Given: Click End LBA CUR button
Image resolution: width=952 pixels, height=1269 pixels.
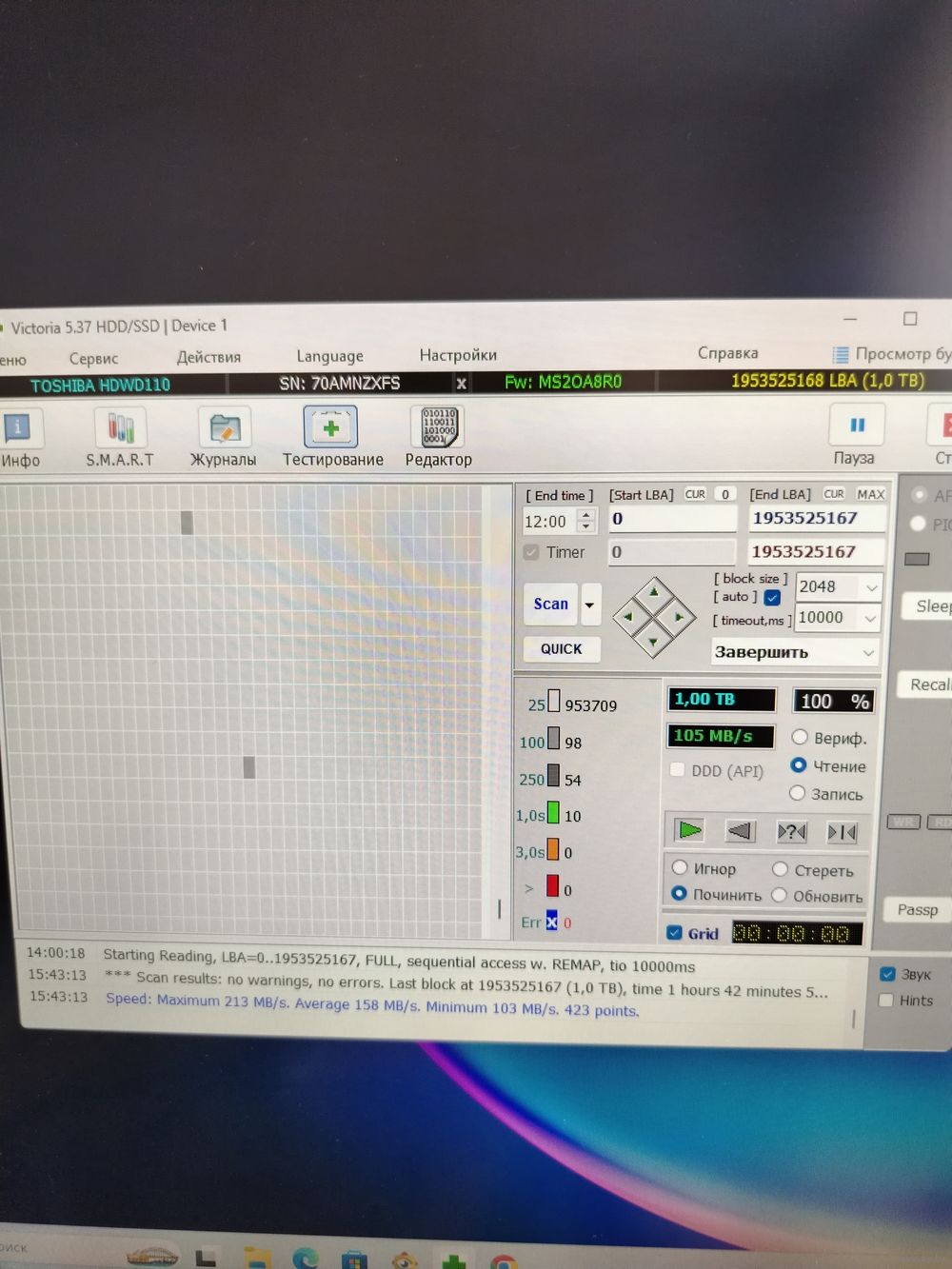Looking at the screenshot, I should [x=834, y=494].
